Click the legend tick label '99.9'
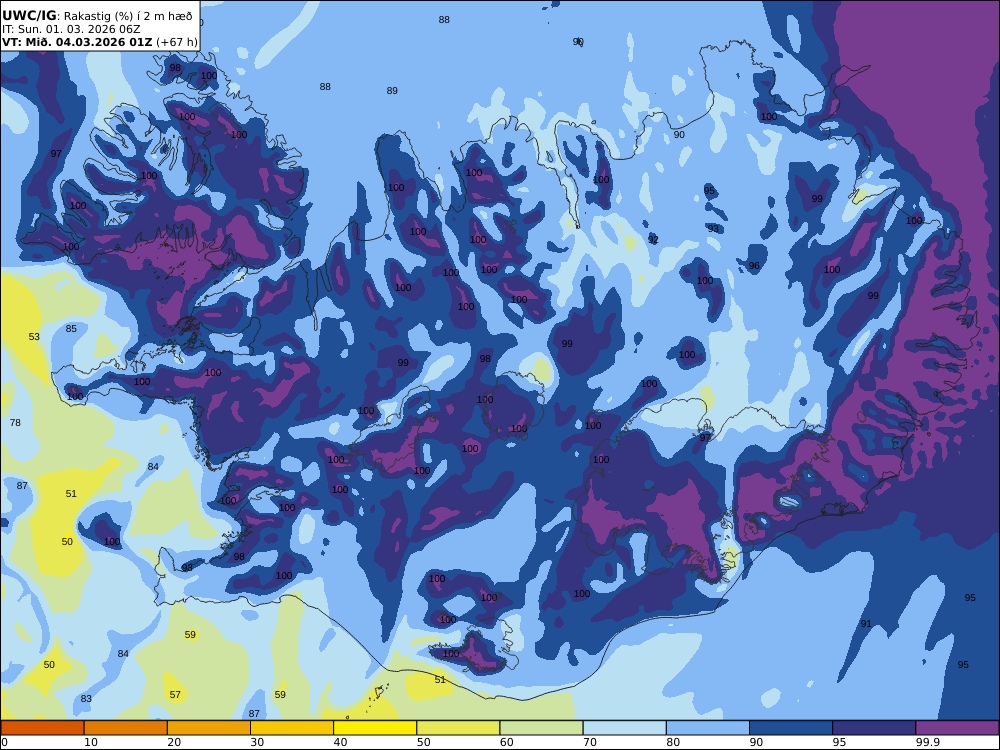Image resolution: width=1000 pixels, height=750 pixels. click(x=927, y=742)
